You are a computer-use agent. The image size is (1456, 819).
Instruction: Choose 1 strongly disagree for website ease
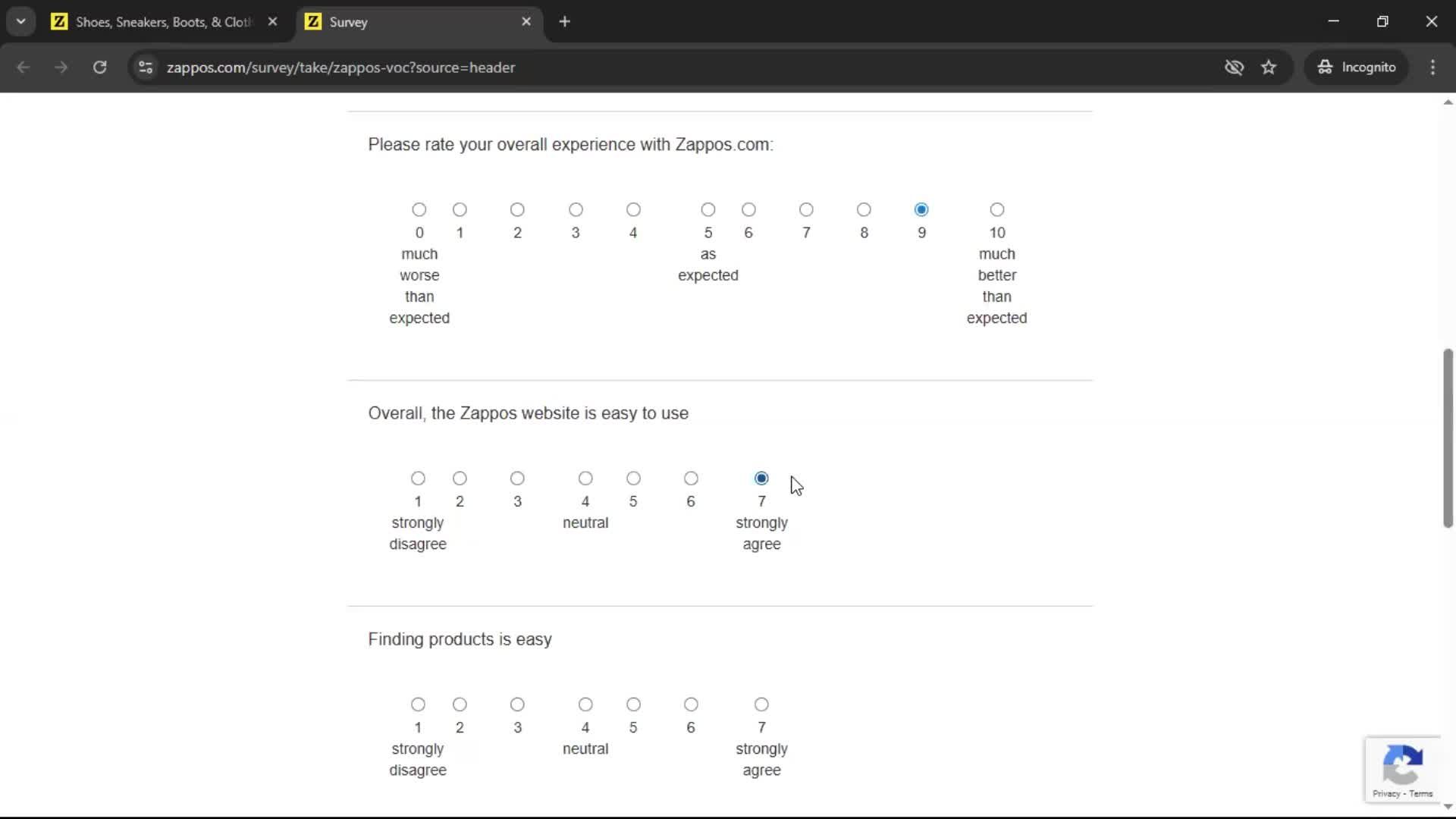tap(418, 478)
